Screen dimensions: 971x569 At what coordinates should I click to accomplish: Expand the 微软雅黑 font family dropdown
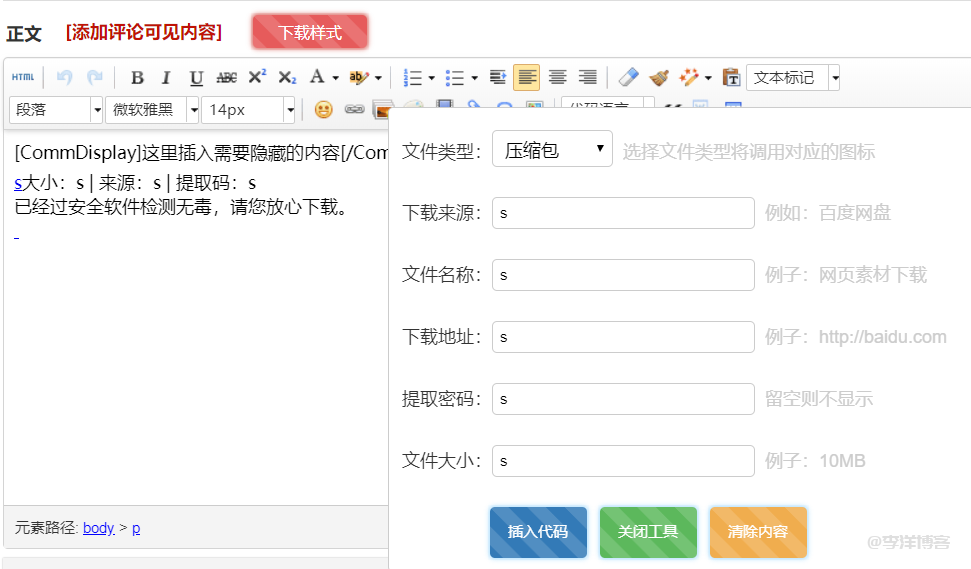click(x=152, y=110)
